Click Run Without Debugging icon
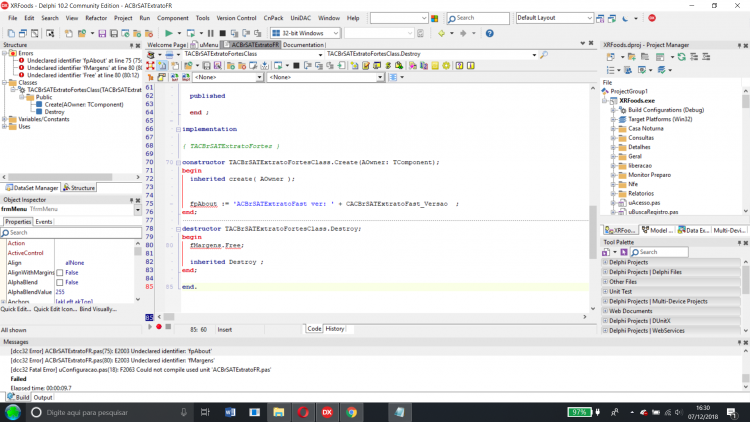The width and height of the screenshot is (750, 422). point(190,33)
